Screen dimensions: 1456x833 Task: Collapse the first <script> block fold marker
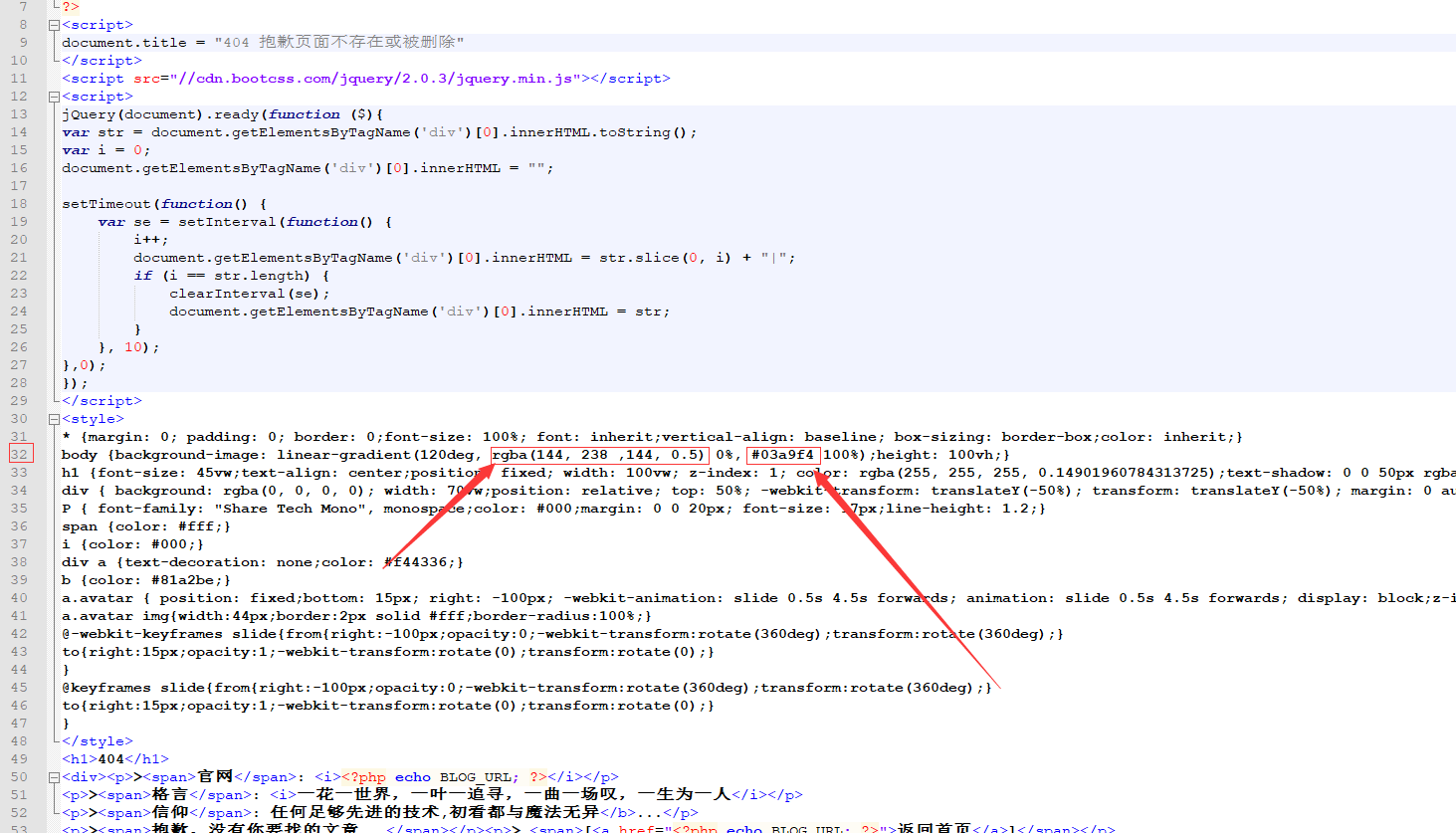tap(54, 25)
